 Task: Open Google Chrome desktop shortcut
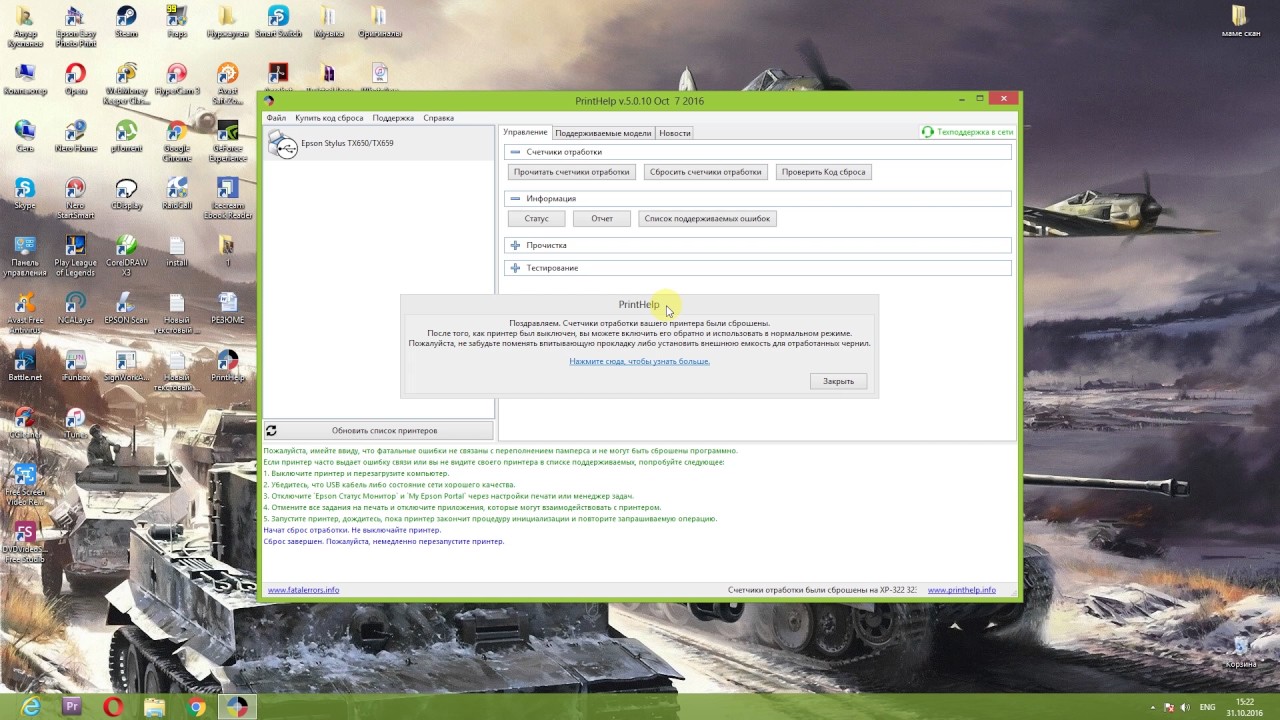[x=177, y=141]
